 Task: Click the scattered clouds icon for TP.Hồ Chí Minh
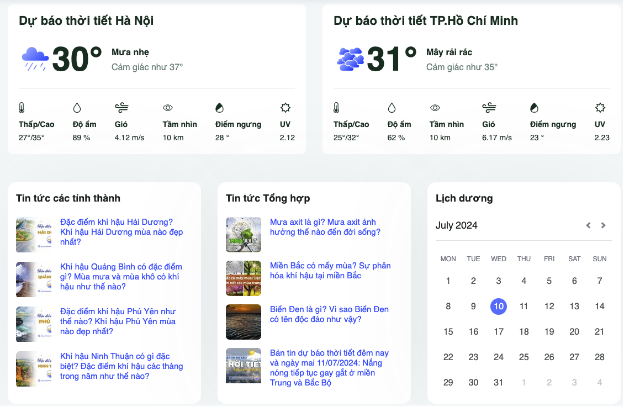coord(350,59)
